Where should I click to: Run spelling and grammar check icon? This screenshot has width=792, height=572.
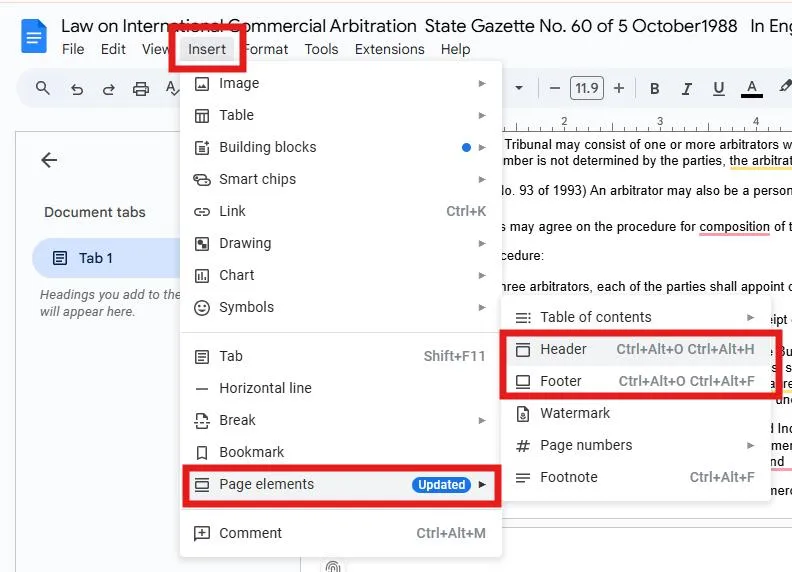172,89
